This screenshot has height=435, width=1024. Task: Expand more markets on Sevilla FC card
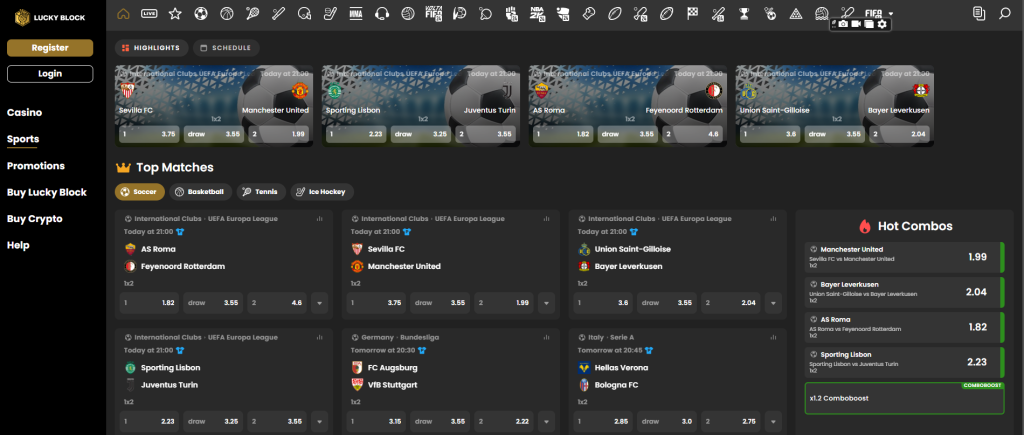click(546, 303)
